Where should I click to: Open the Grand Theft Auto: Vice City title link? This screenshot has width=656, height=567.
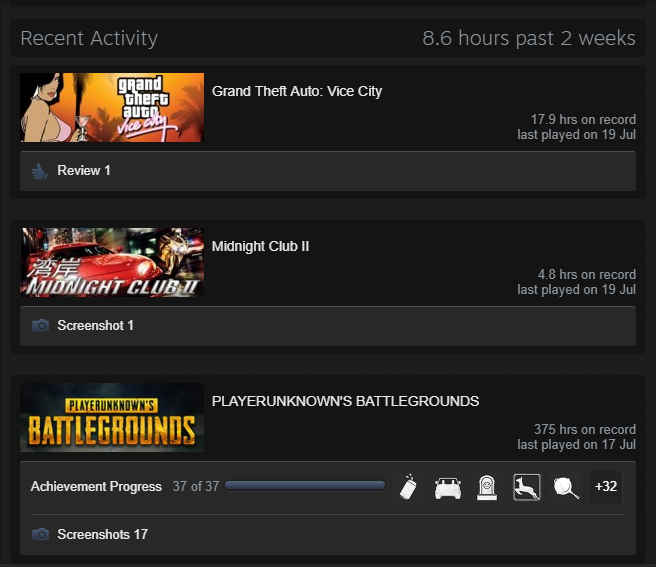pos(297,91)
